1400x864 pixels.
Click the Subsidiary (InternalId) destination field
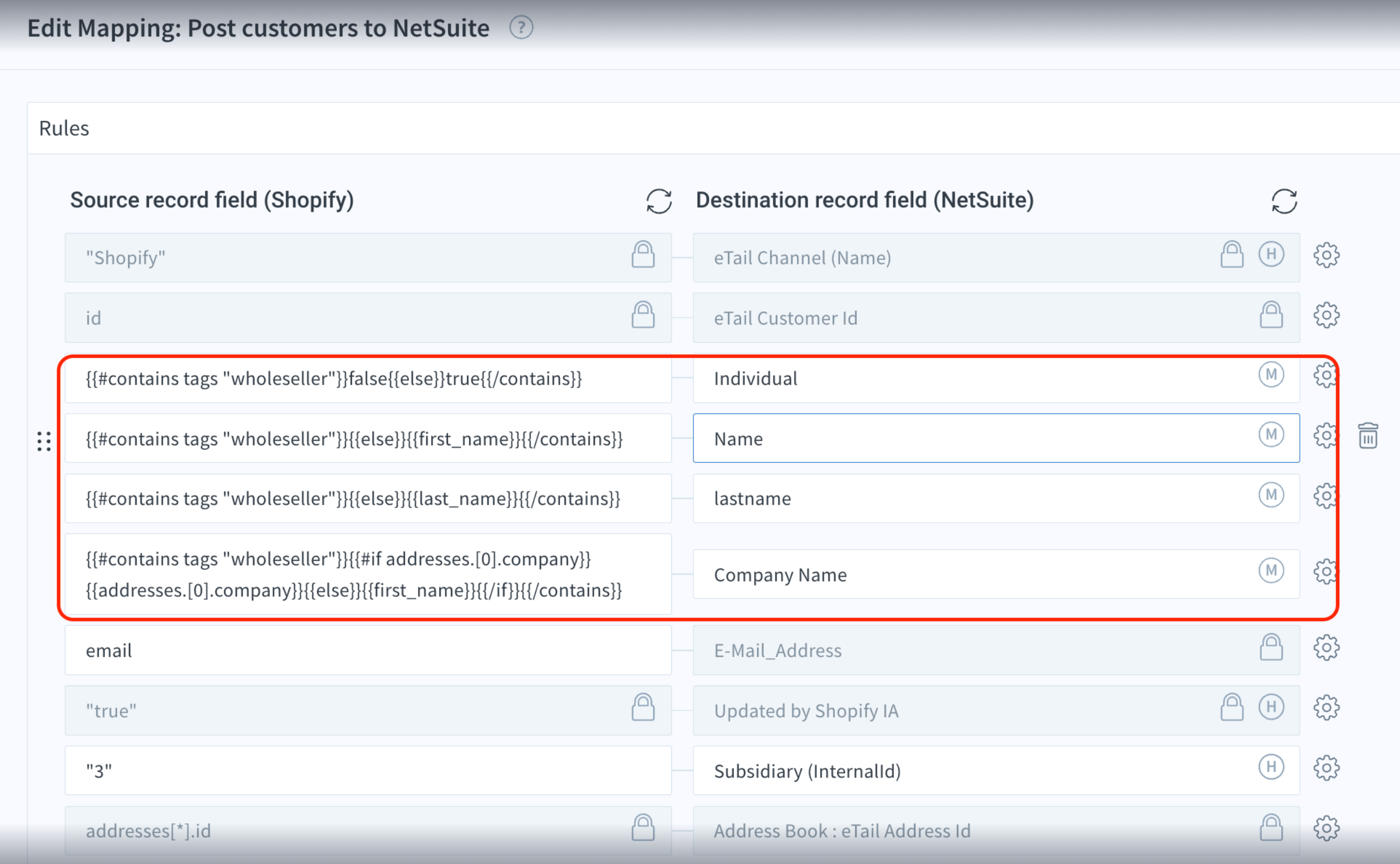point(996,771)
